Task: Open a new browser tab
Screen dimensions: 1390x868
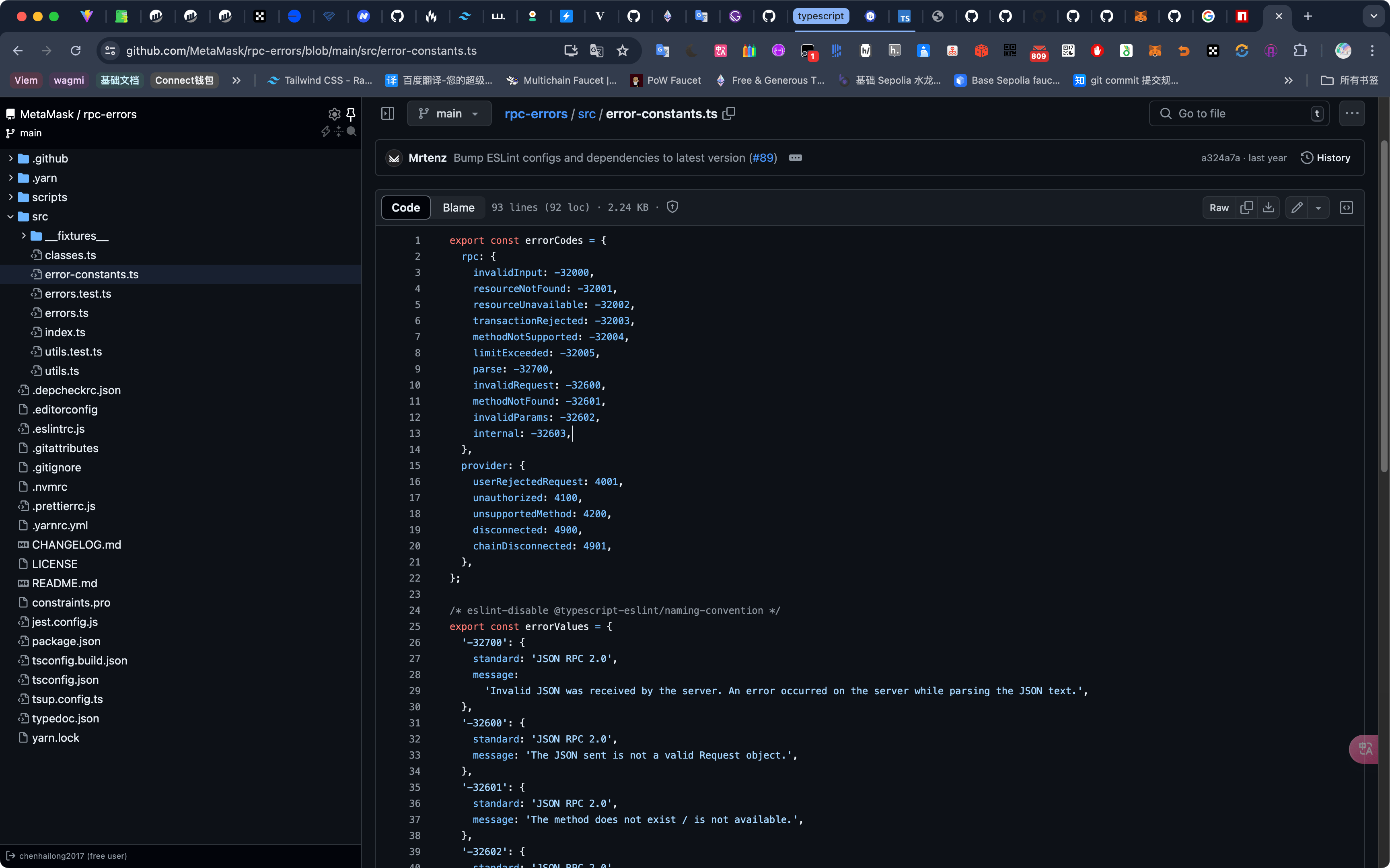Action: click(x=1308, y=16)
